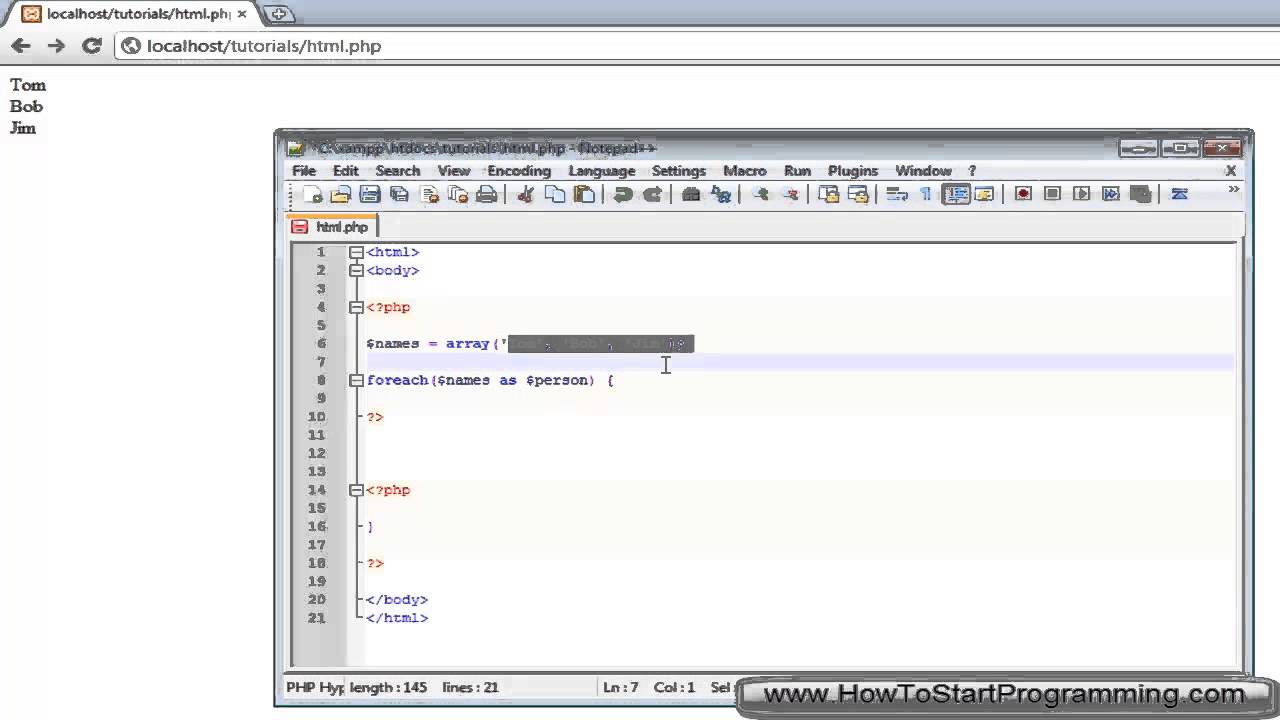
Task: Collapse the foreach fold on line 8
Action: 356,380
